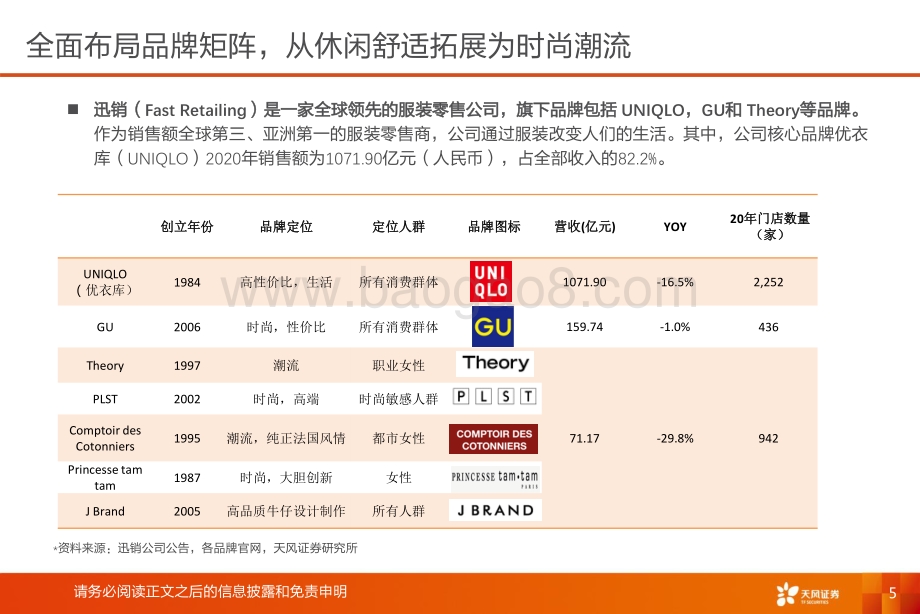Click store count 436
This screenshot has width=920, height=614.
pyautogui.click(x=769, y=327)
